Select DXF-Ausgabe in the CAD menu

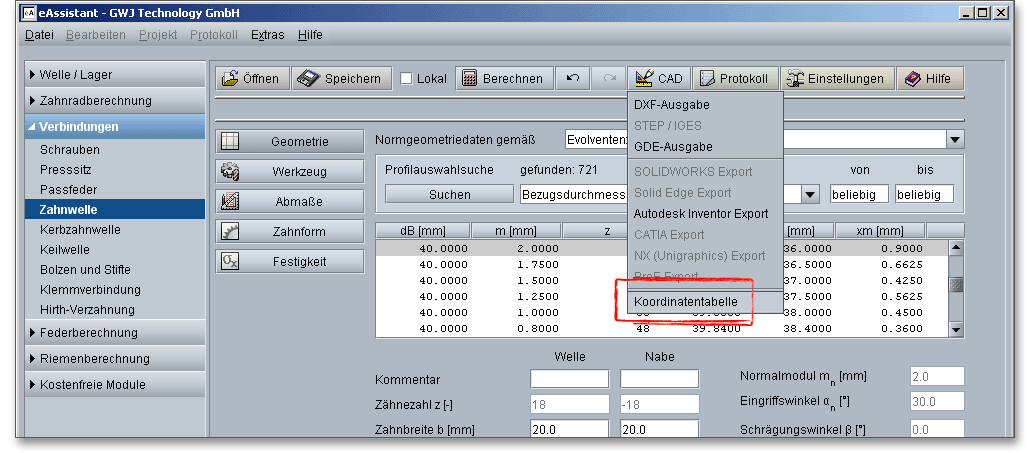click(x=672, y=105)
